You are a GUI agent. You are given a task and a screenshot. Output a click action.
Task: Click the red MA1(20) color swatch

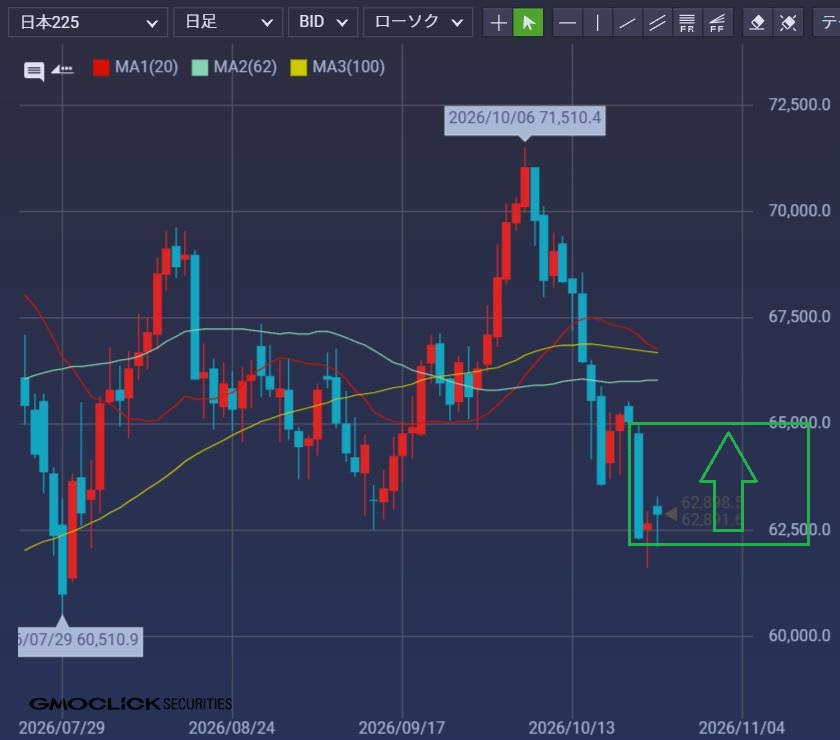coord(101,68)
